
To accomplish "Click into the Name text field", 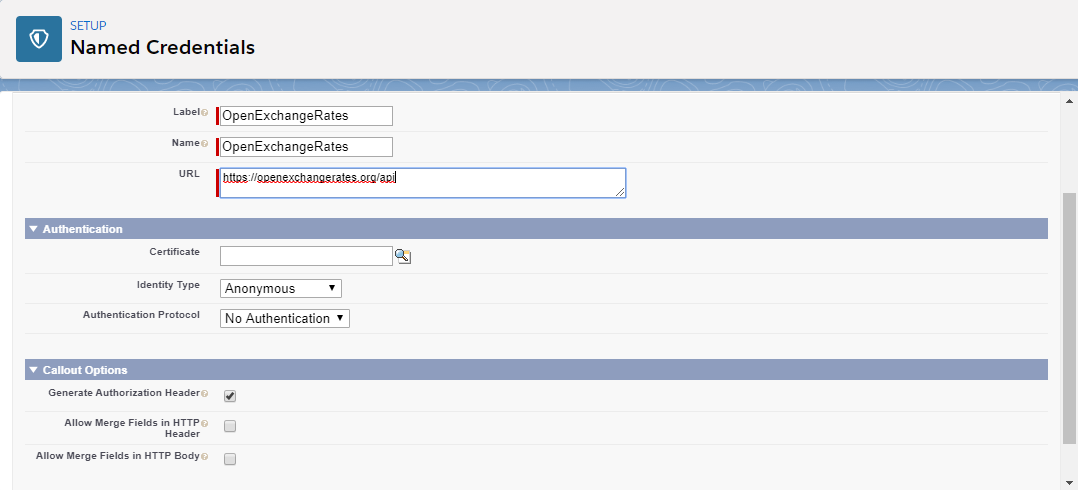I will point(307,147).
